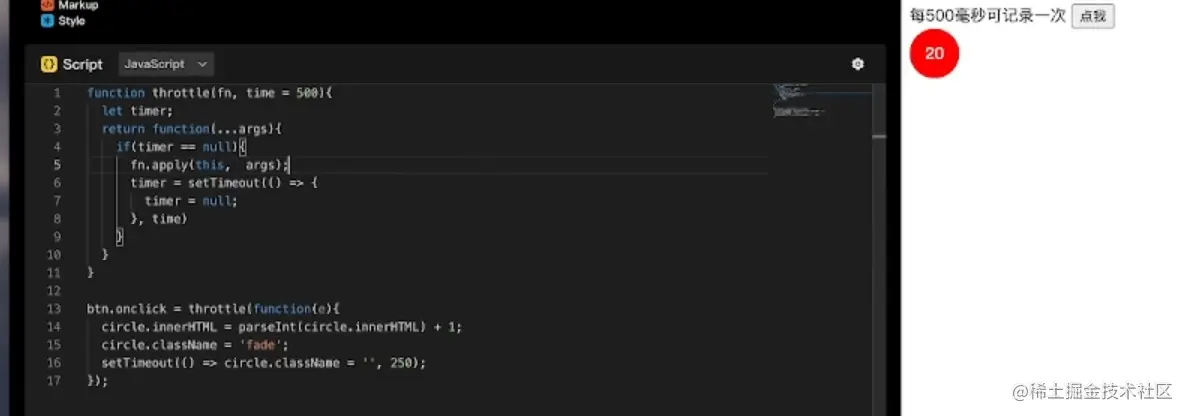Click the yellow Script panel icon
This screenshot has height=416, width=1187.
coord(48,64)
